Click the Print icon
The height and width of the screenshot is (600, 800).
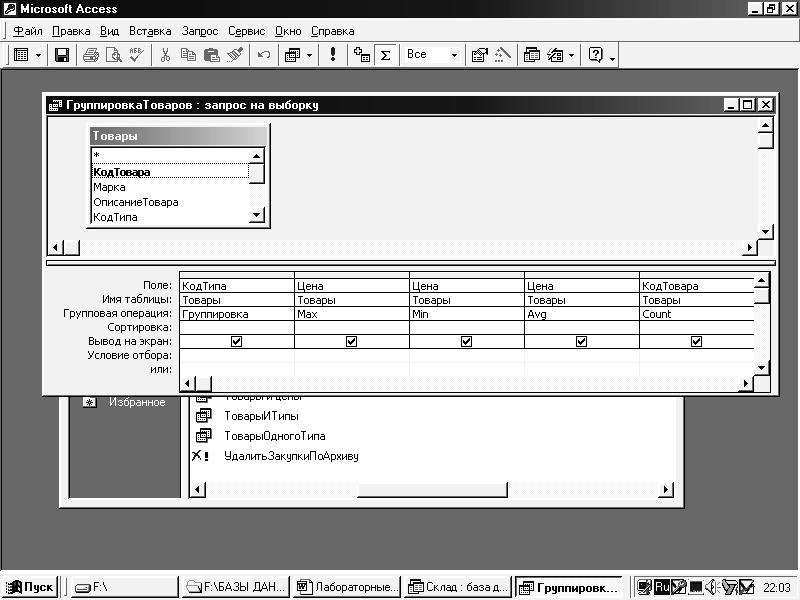[x=91, y=55]
